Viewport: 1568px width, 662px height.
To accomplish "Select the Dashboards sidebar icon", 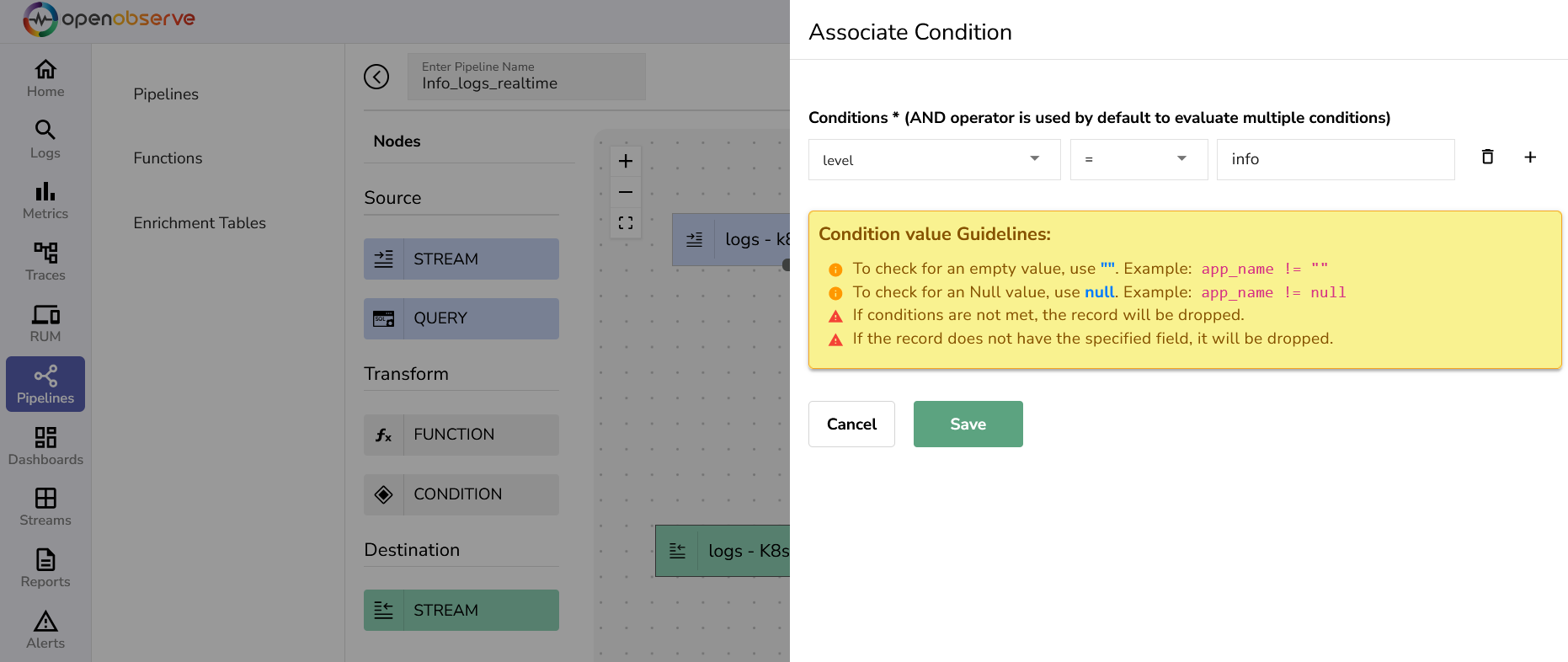I will [45, 444].
